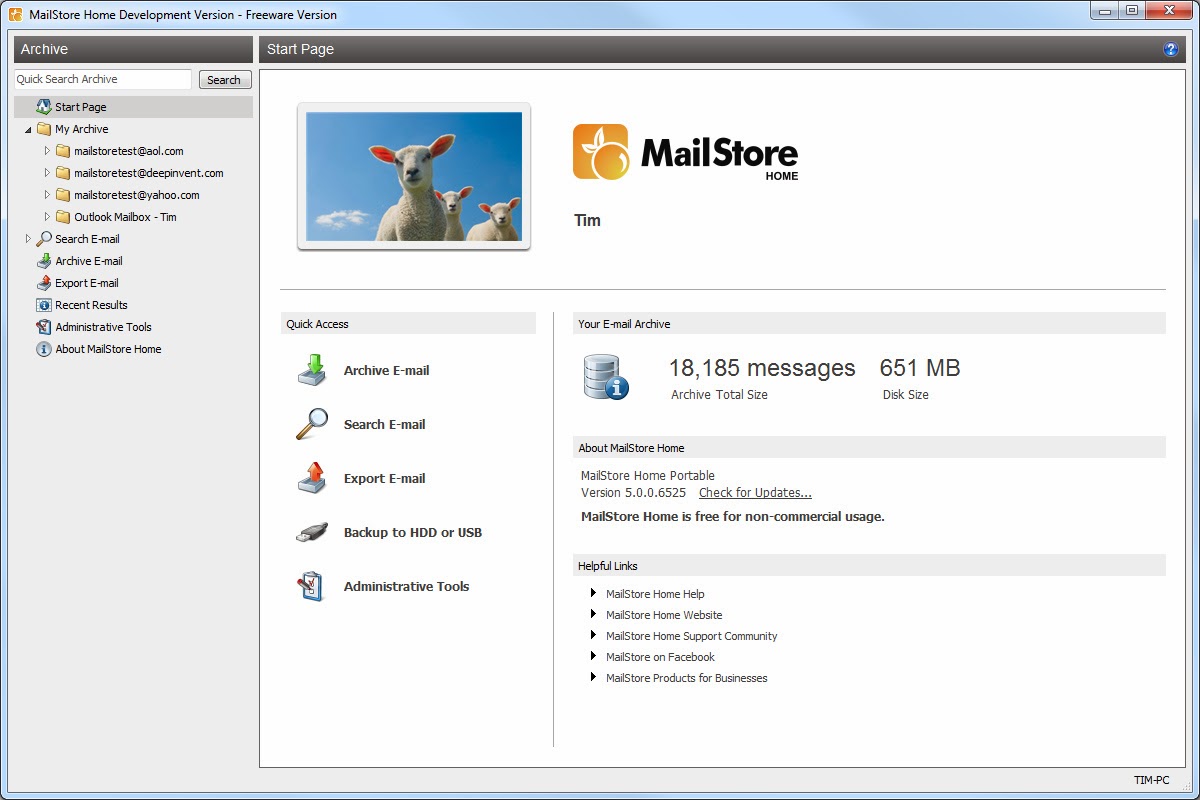Expand the Outlook Mailbox - Tim folder
Image resolution: width=1200 pixels, height=800 pixels.
(47, 217)
